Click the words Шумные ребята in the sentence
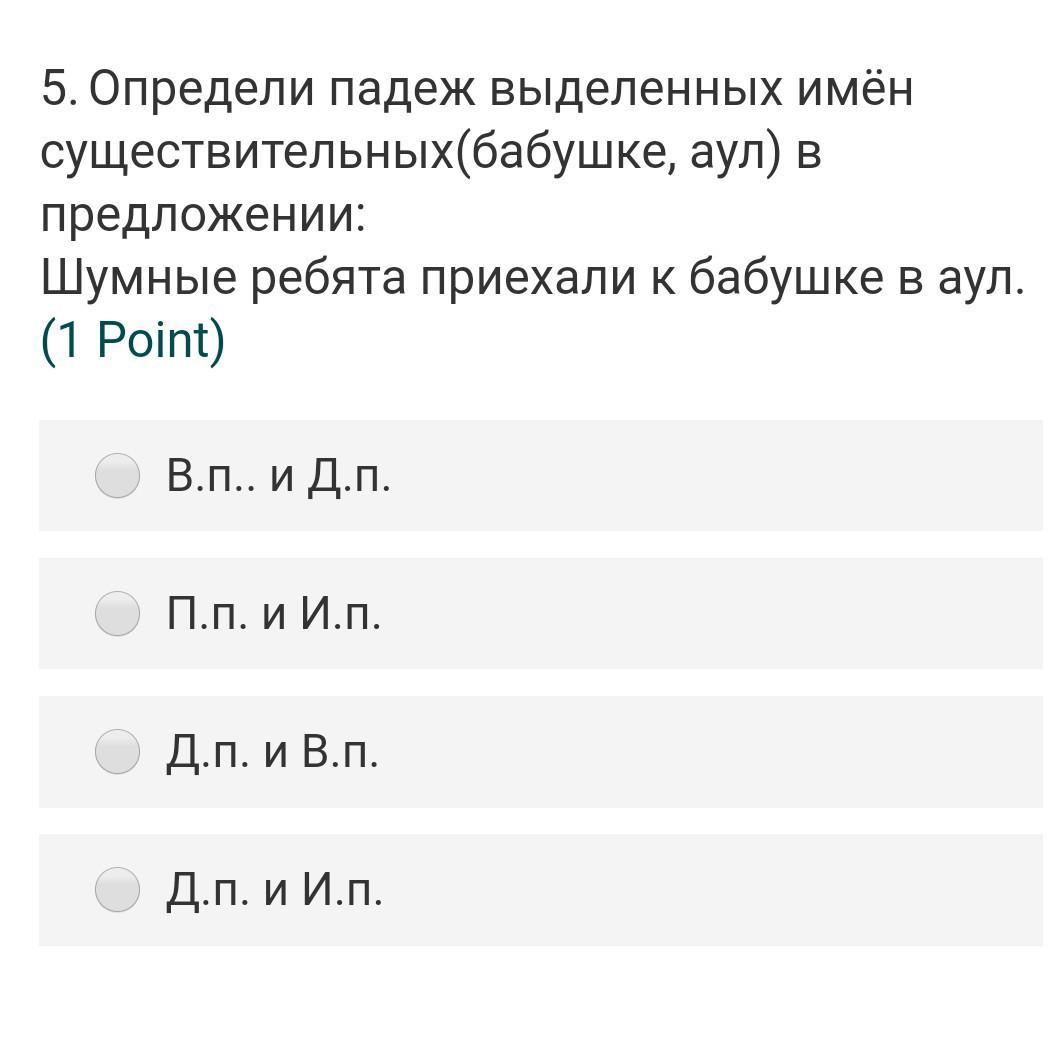 (x=223, y=279)
